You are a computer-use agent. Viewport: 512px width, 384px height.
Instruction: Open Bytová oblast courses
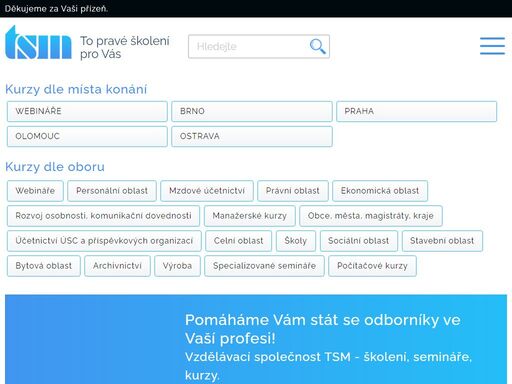44,266
